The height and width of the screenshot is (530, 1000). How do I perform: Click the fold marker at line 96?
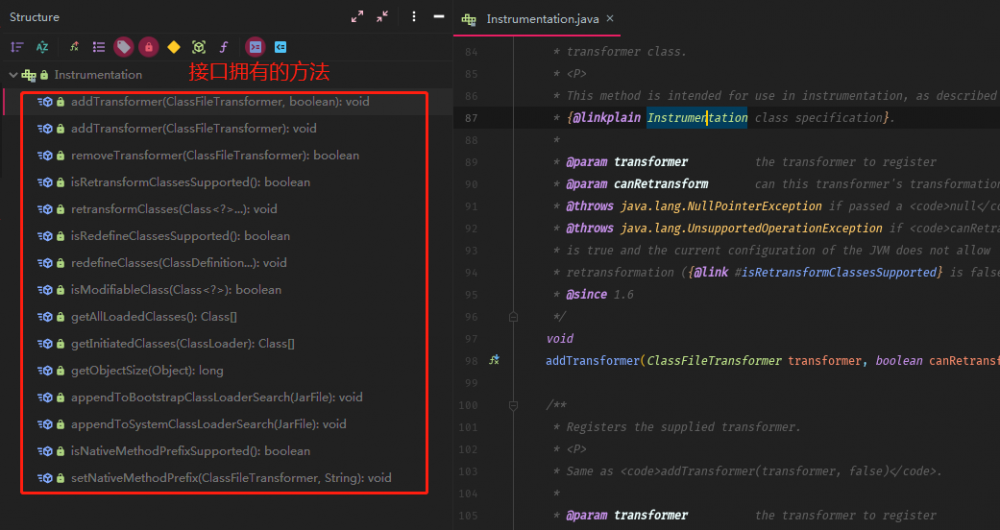(x=514, y=316)
